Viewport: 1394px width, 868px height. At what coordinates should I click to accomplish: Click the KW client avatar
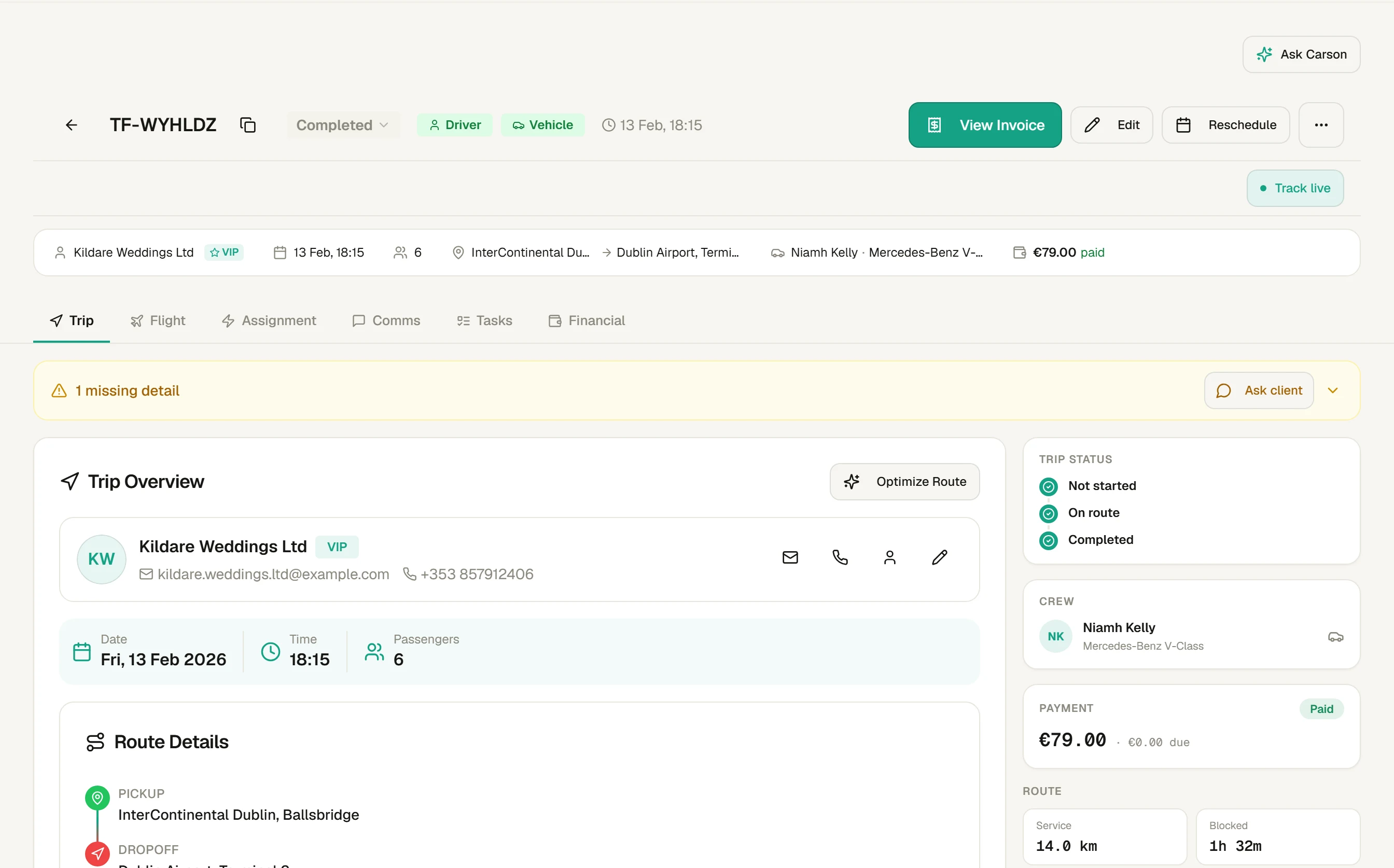tap(102, 559)
